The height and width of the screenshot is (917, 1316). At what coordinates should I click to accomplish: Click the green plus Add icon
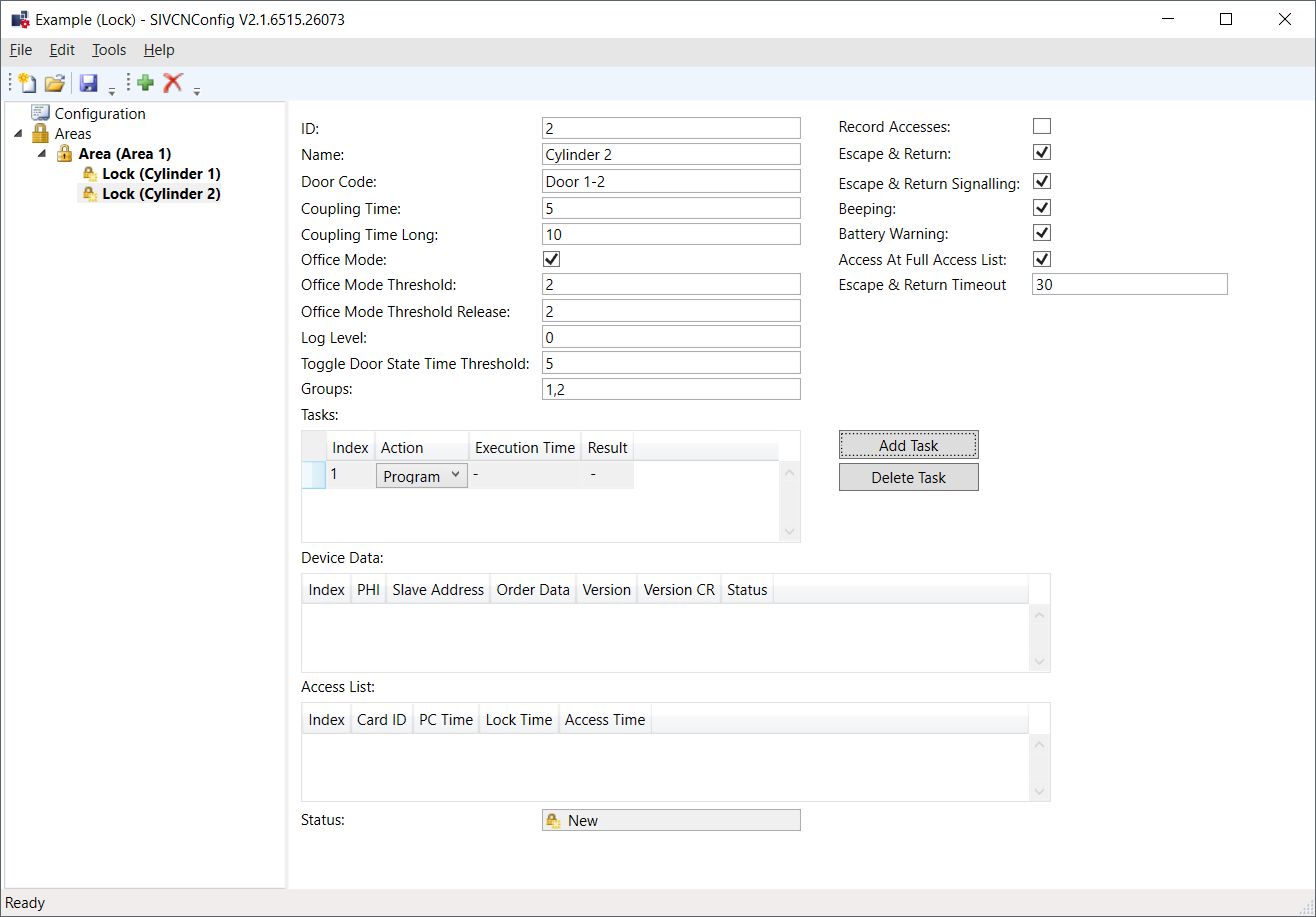click(x=146, y=83)
